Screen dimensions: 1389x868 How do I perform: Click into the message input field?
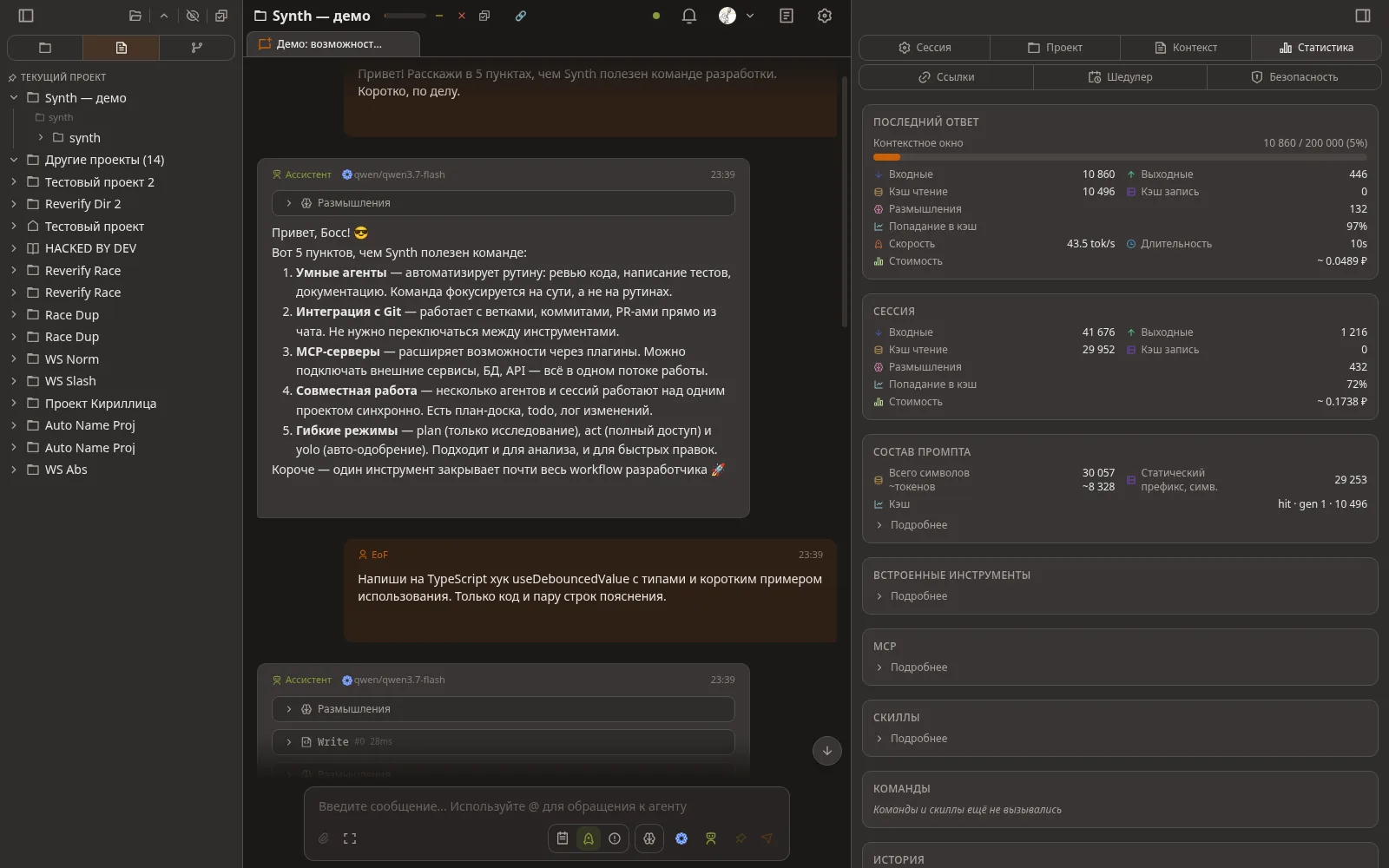[x=547, y=806]
